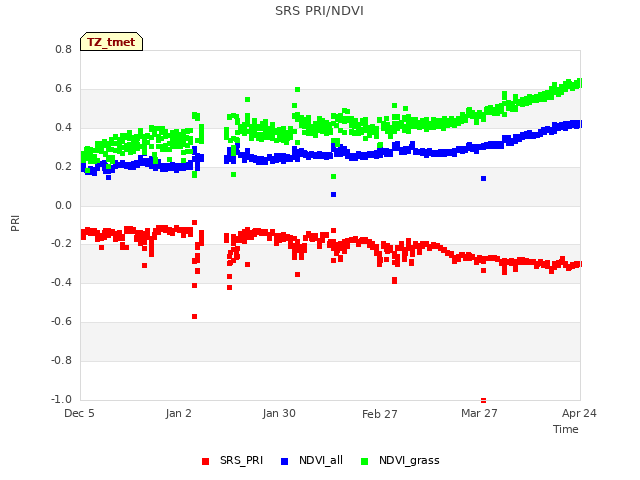Click the Dec 5 x-axis tick label

click(x=79, y=413)
